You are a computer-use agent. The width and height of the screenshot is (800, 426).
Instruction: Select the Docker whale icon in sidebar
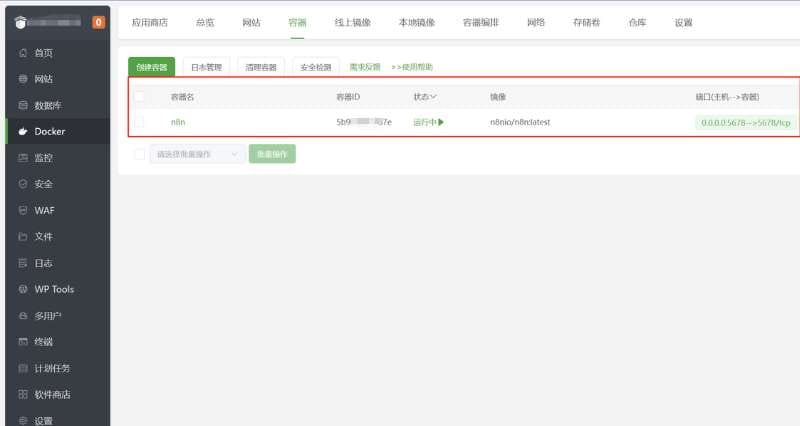coord(22,131)
